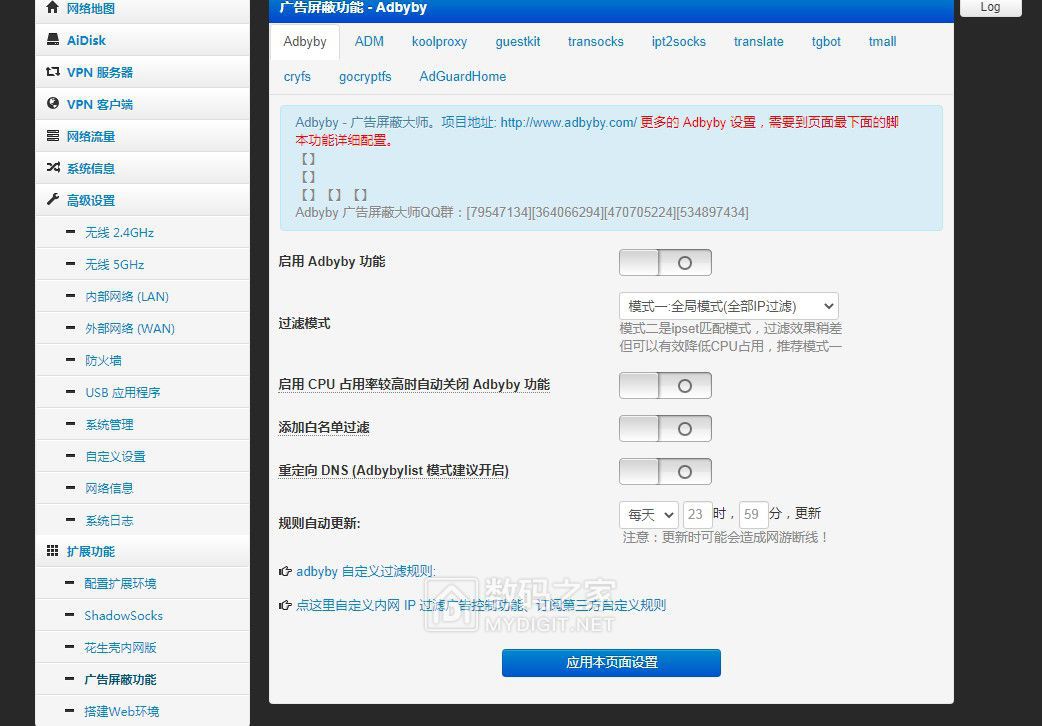Go to the guestkit tab

pyautogui.click(x=518, y=41)
